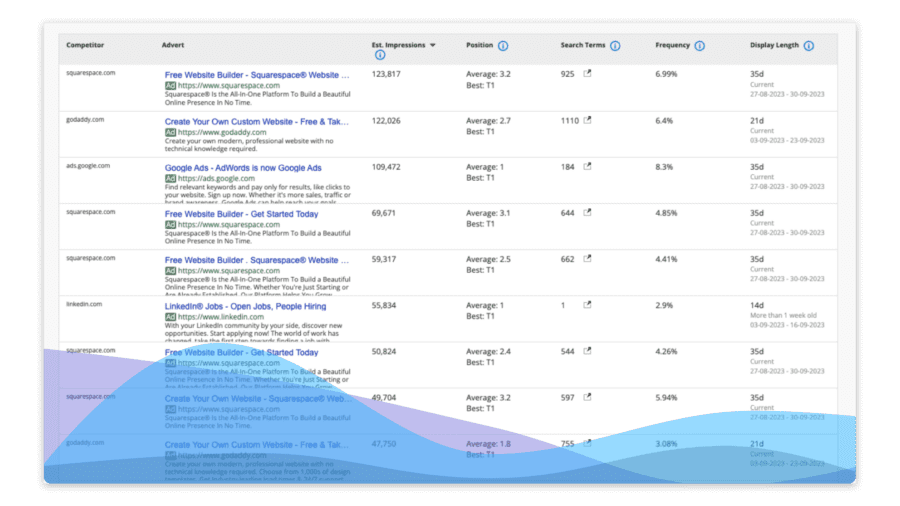Viewport: 900px width, 506px height.
Task: Click https://www.godaddy.com URL in 122,026 row
Action: [x=222, y=132]
